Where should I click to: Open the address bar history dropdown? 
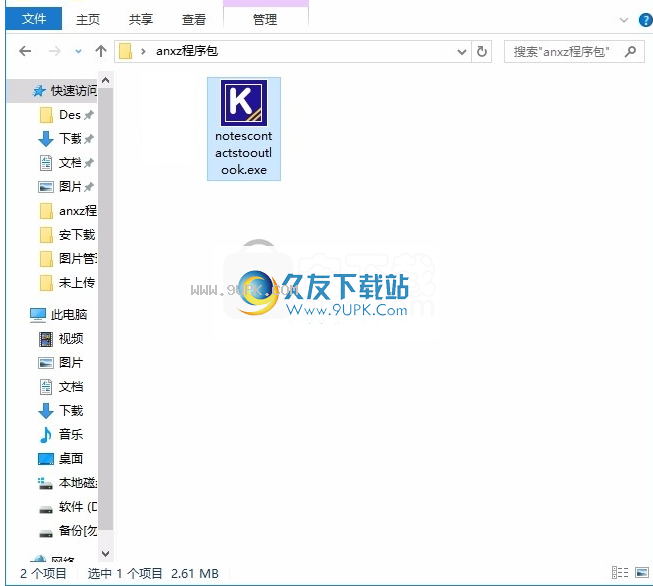[x=461, y=52]
